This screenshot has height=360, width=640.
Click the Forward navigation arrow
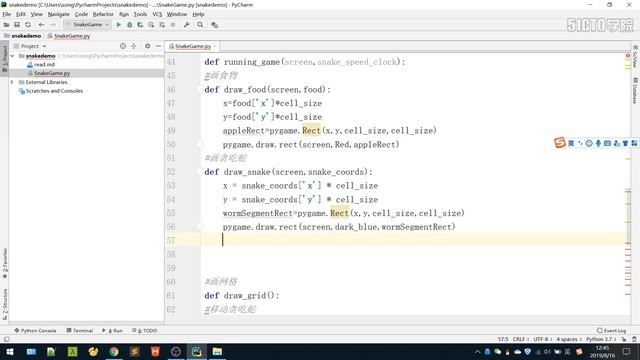52,25
